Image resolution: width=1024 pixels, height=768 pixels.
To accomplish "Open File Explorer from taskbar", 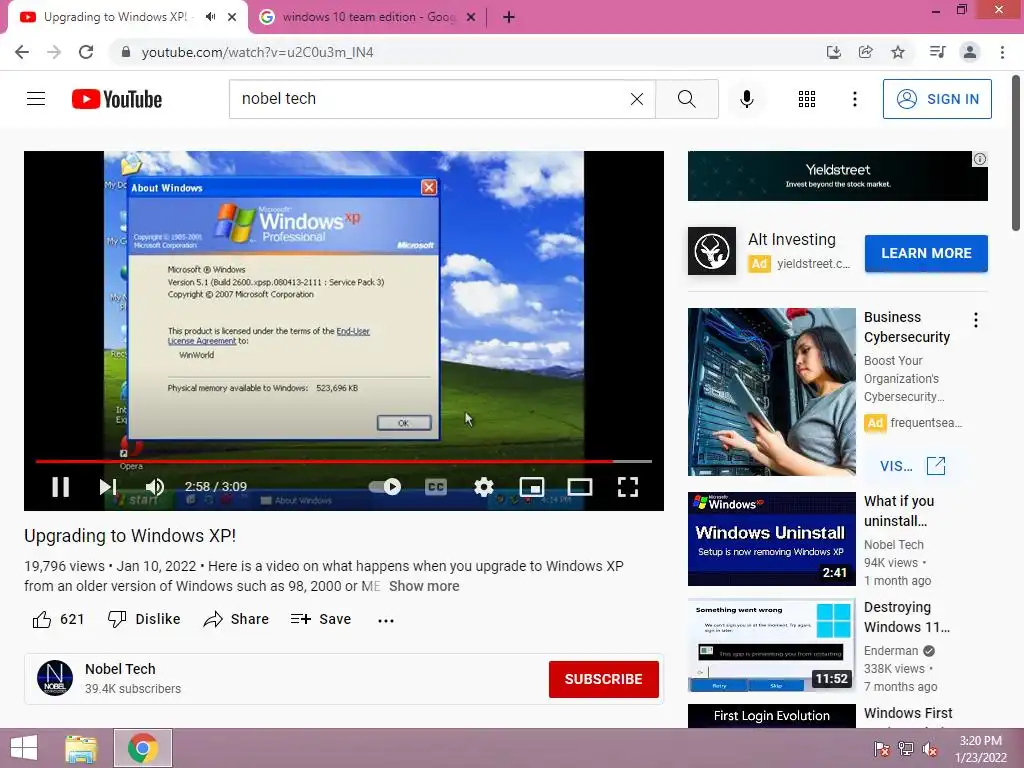I will (81, 748).
